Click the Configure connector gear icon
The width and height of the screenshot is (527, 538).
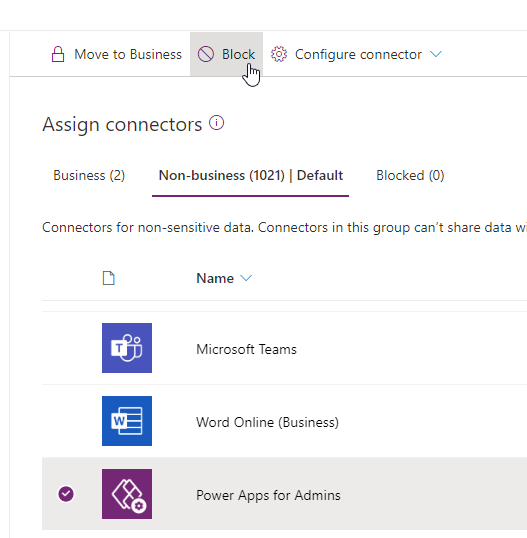pos(279,54)
